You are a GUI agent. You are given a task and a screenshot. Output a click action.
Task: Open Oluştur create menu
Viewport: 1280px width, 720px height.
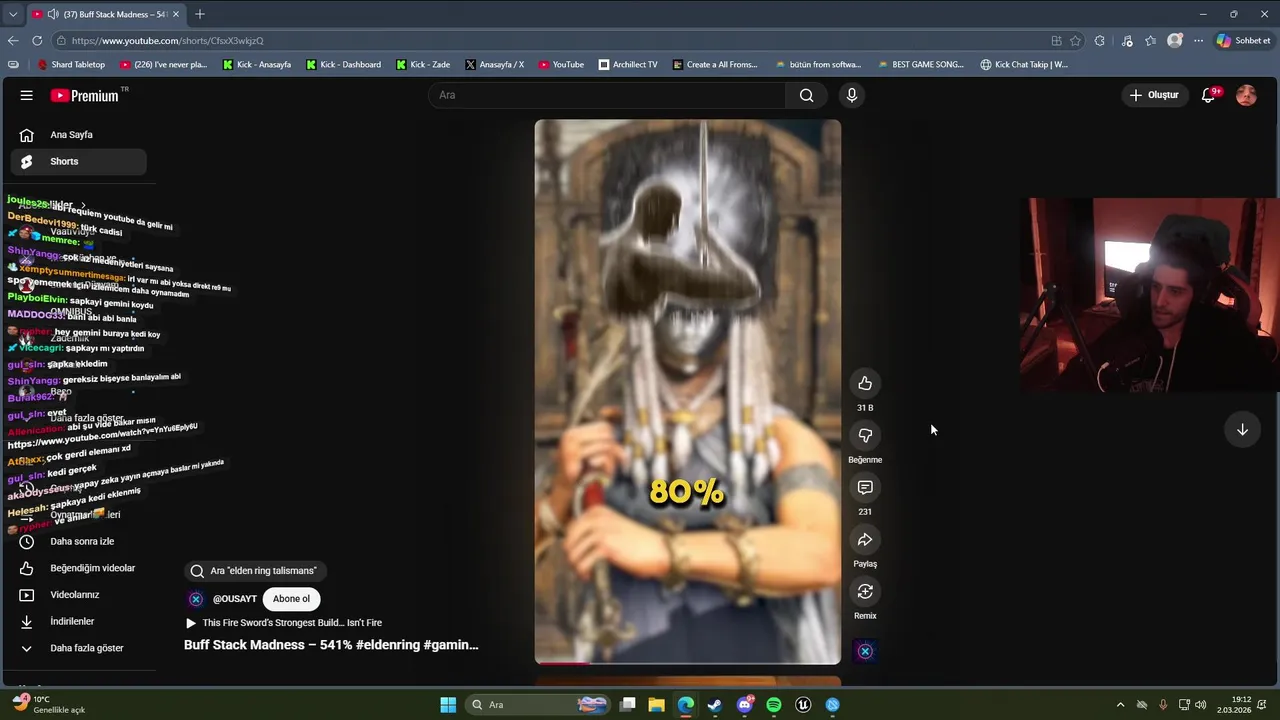pyautogui.click(x=1154, y=95)
